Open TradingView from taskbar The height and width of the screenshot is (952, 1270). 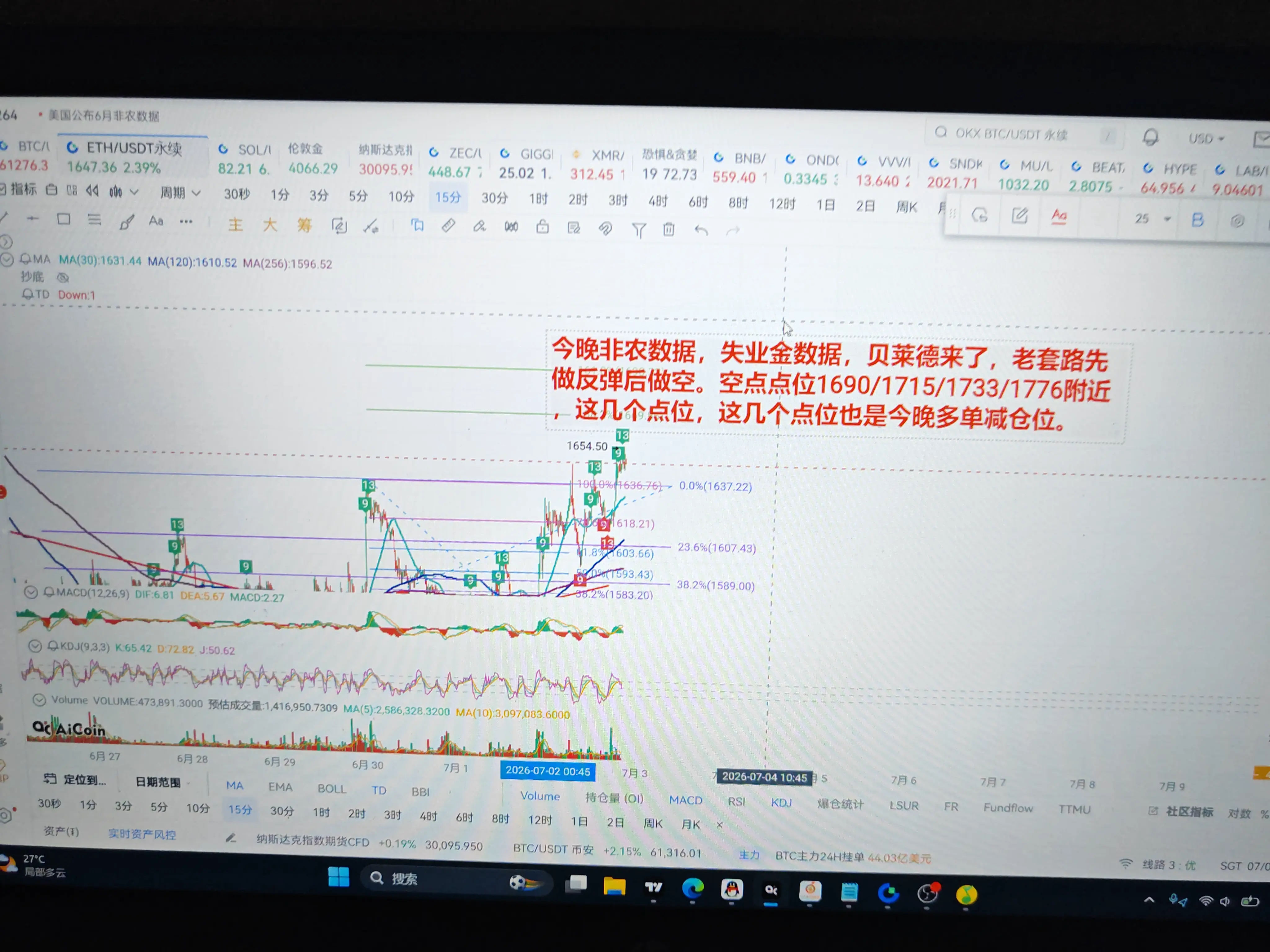click(x=653, y=888)
